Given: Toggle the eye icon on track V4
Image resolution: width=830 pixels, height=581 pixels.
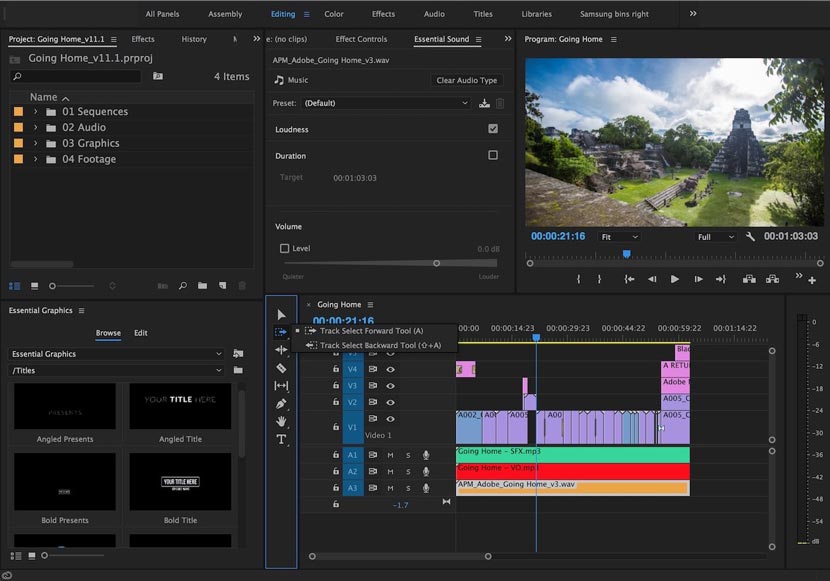Looking at the screenshot, I should pos(389,368).
